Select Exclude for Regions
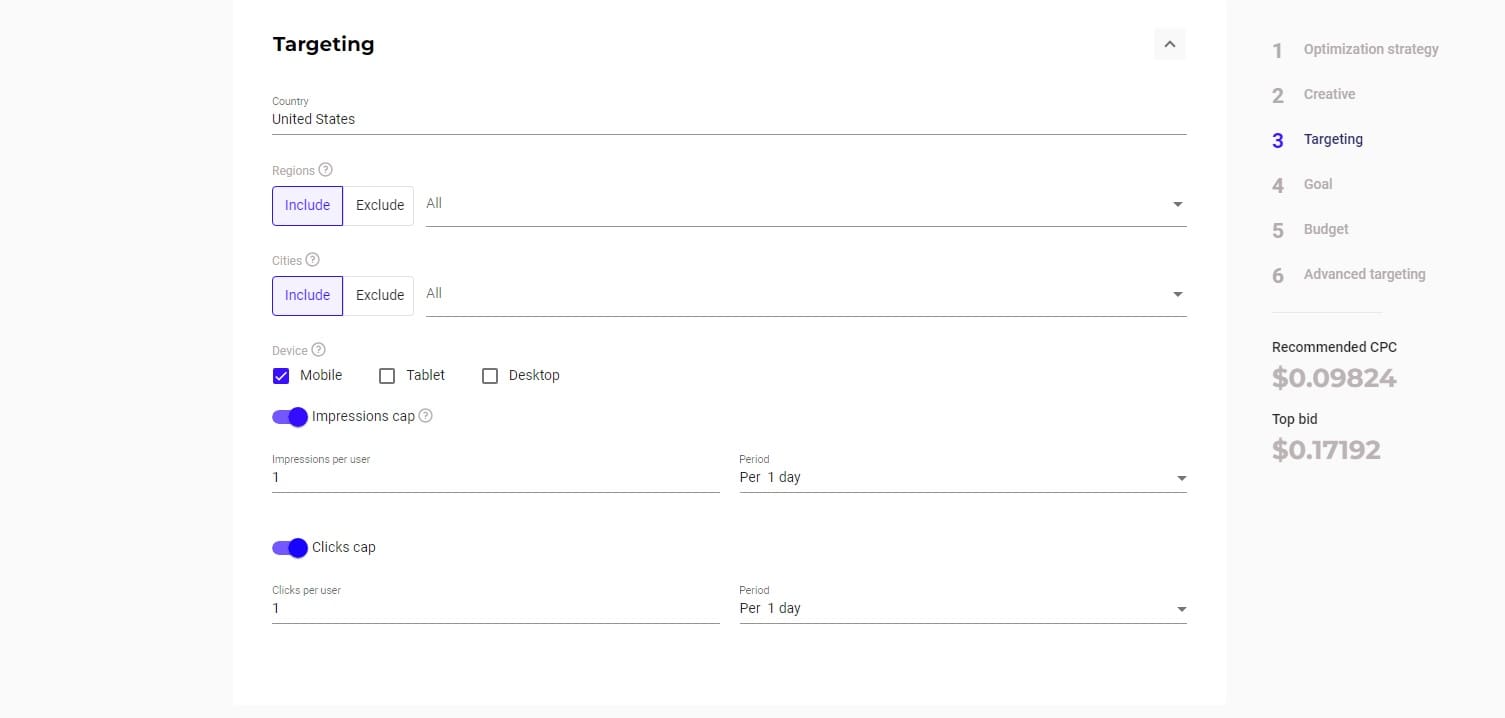 pyautogui.click(x=379, y=205)
